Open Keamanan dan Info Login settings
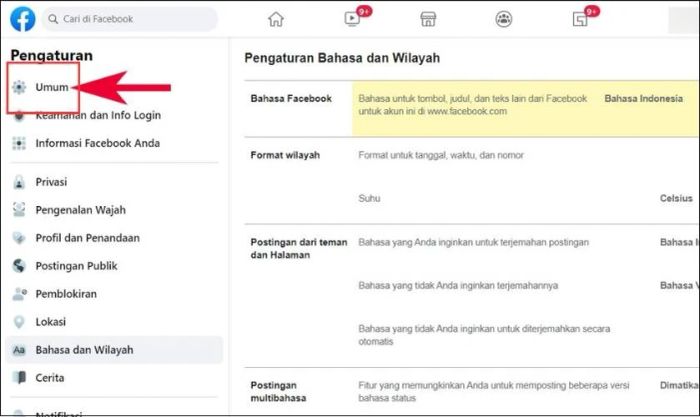The width and height of the screenshot is (700, 417). 97,115
